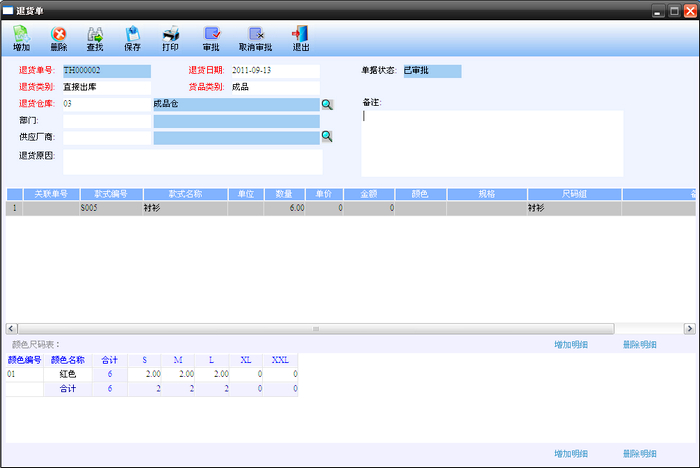Open the 查找 (Find) tool
Viewport: 700px width, 468px height.
tap(95, 38)
